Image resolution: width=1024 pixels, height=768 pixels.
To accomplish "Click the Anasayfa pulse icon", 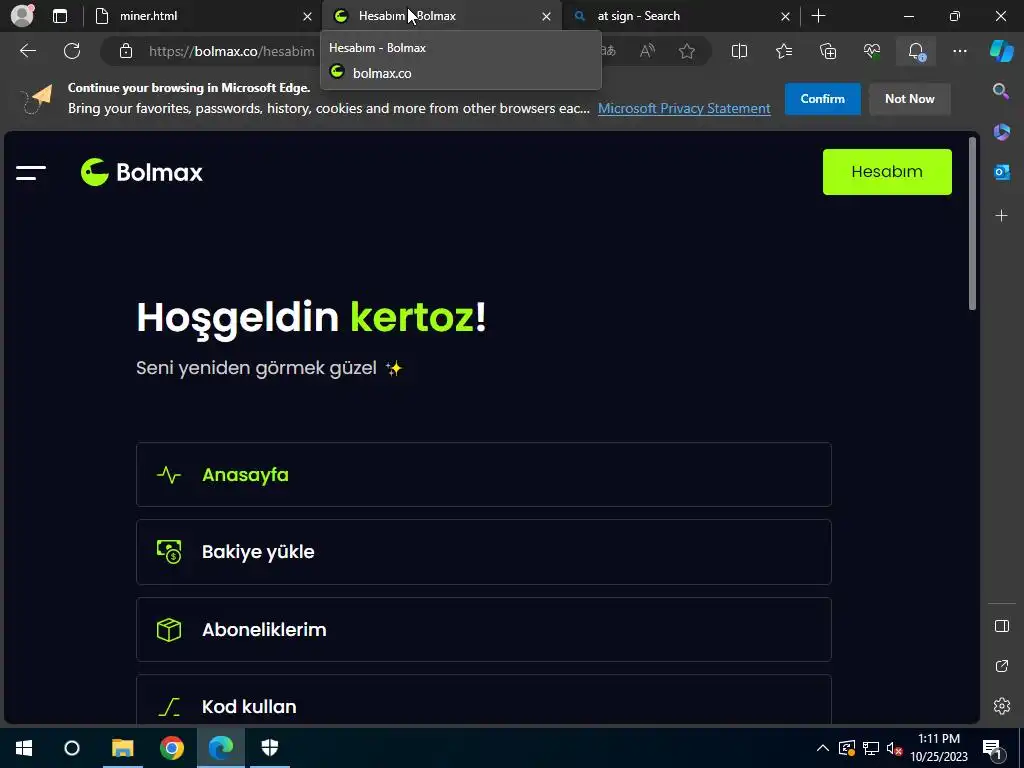I will pyautogui.click(x=168, y=475).
